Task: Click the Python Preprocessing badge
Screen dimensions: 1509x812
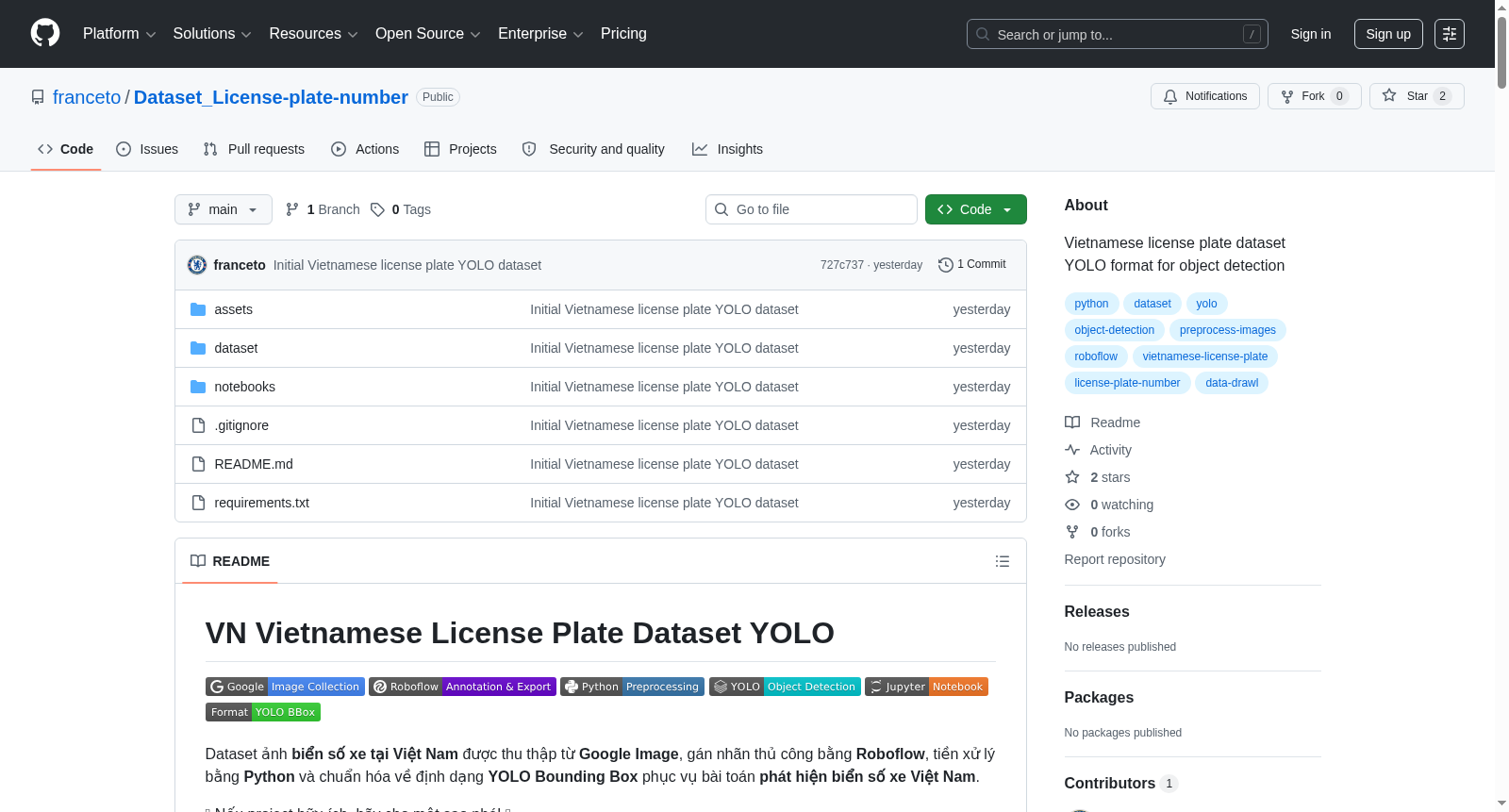Action: coord(632,687)
